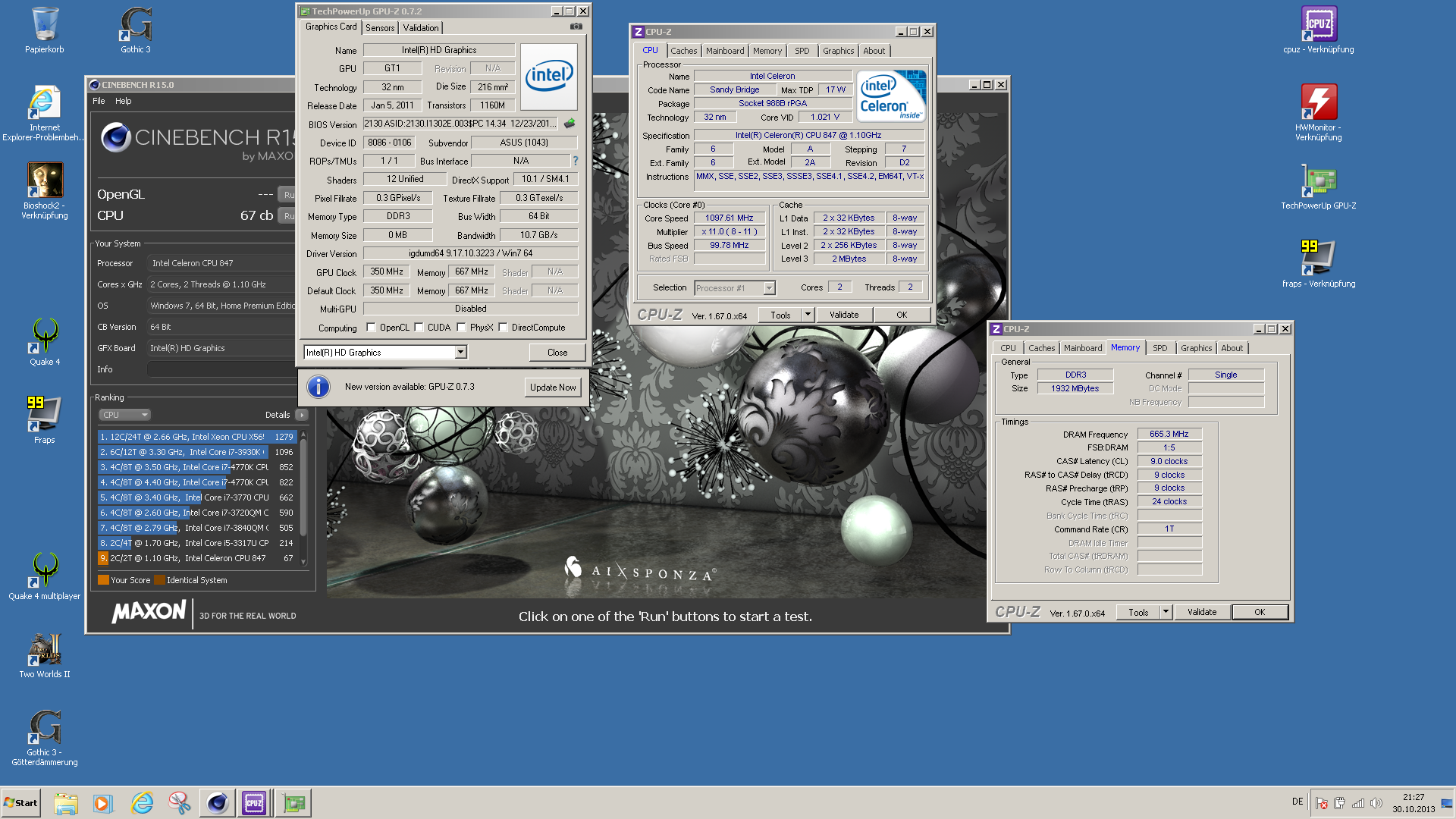Click the Bus Interface question mark icon
1456x819 pixels.
pyautogui.click(x=576, y=161)
